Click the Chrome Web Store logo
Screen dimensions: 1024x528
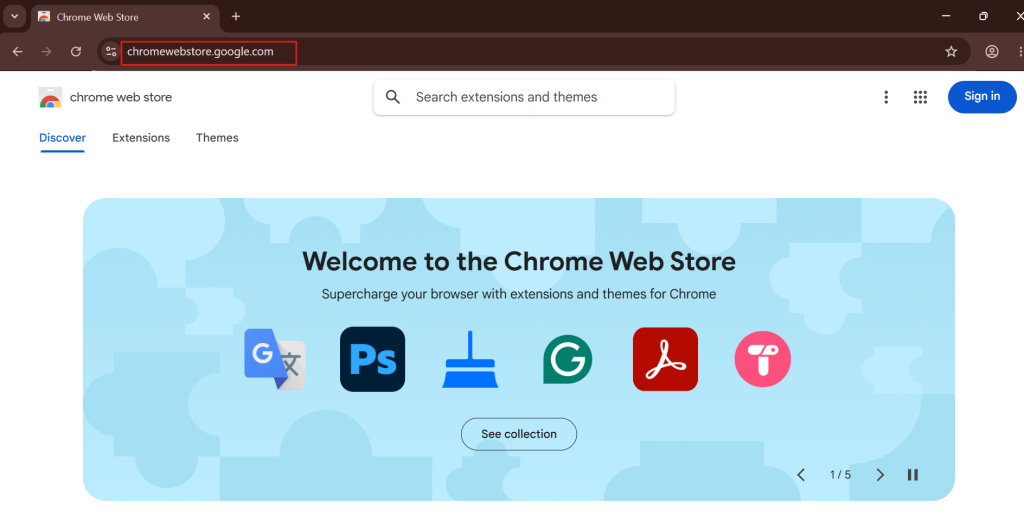click(50, 97)
